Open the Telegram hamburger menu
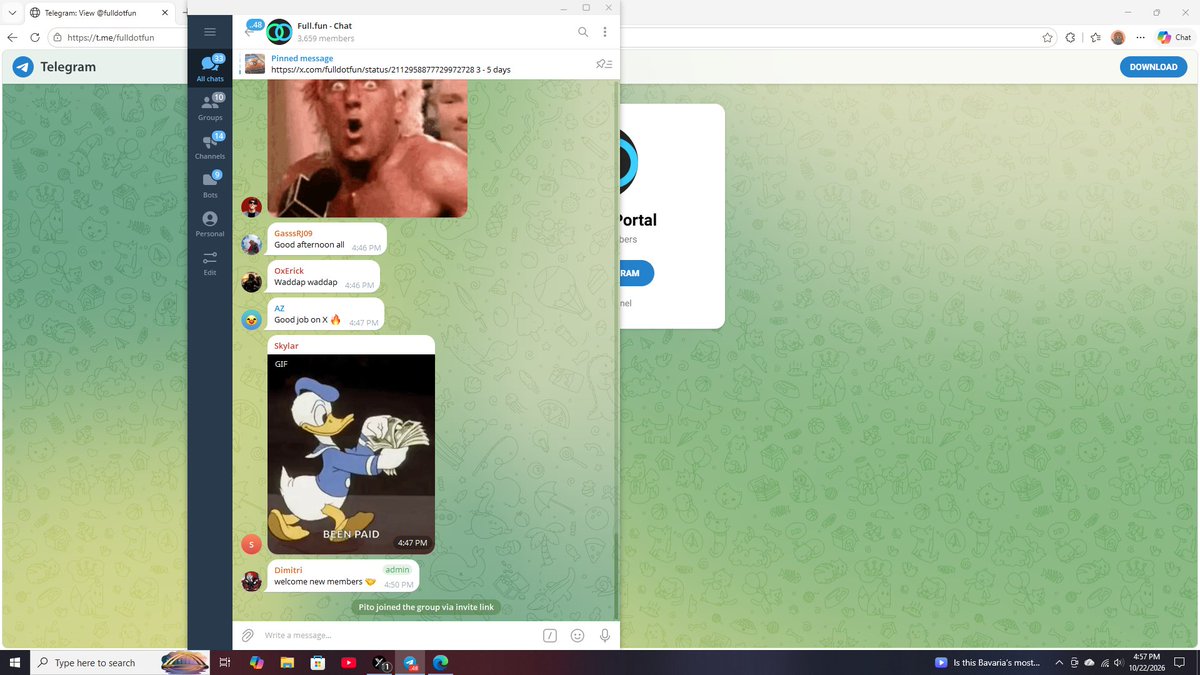The width and height of the screenshot is (1200, 675). pyautogui.click(x=210, y=32)
